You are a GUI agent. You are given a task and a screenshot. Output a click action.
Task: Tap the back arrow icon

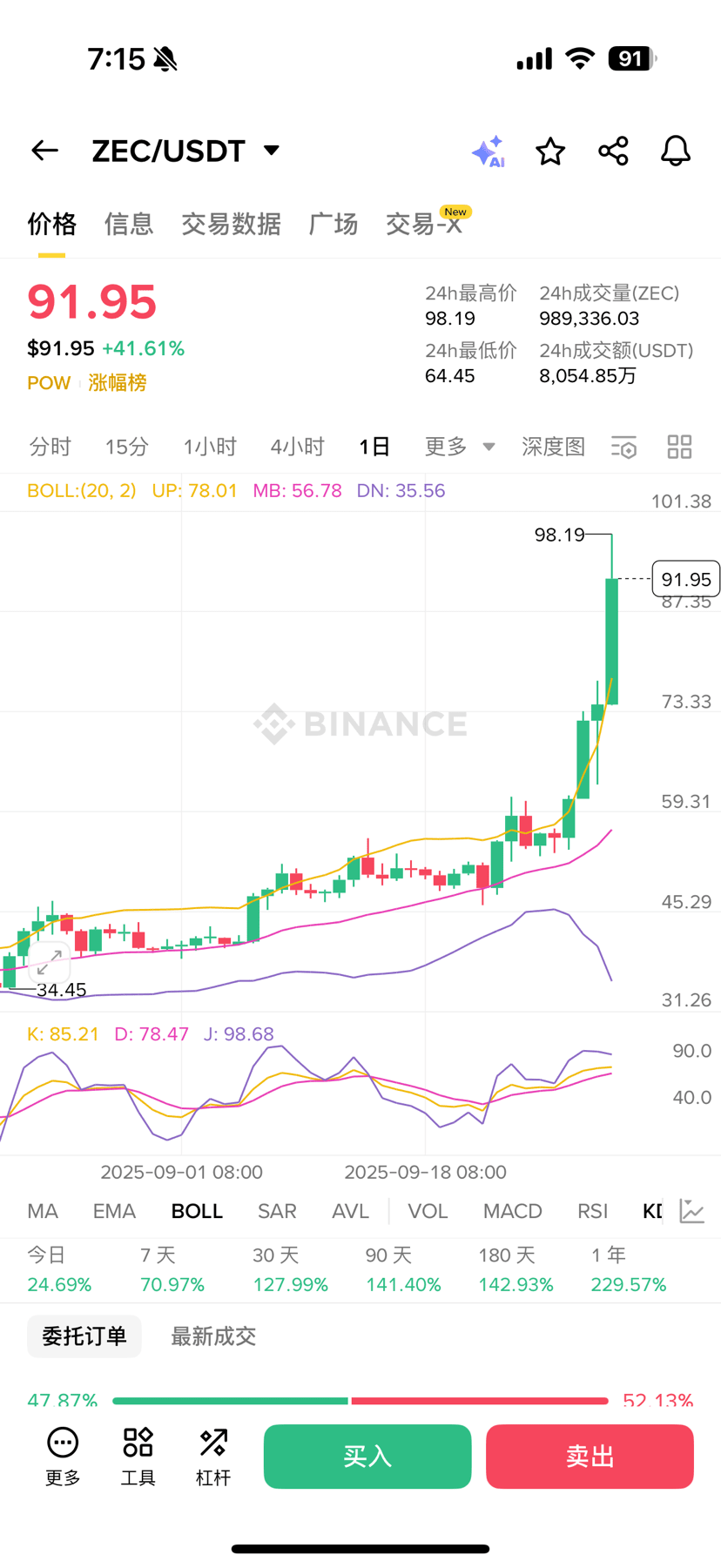(x=44, y=151)
